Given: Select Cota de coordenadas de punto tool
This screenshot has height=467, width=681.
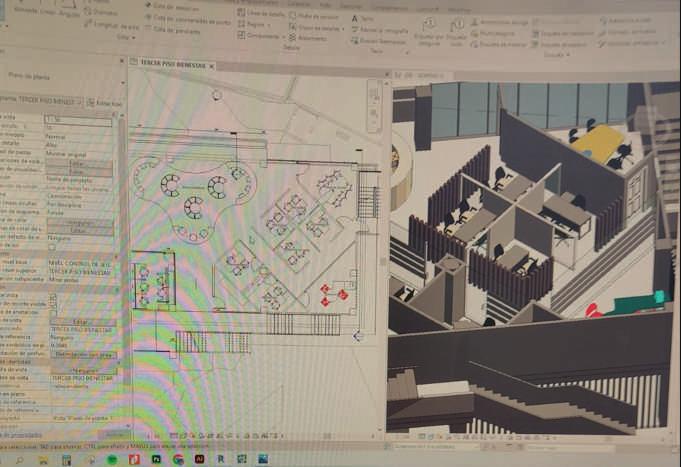Looking at the screenshot, I should (x=187, y=20).
